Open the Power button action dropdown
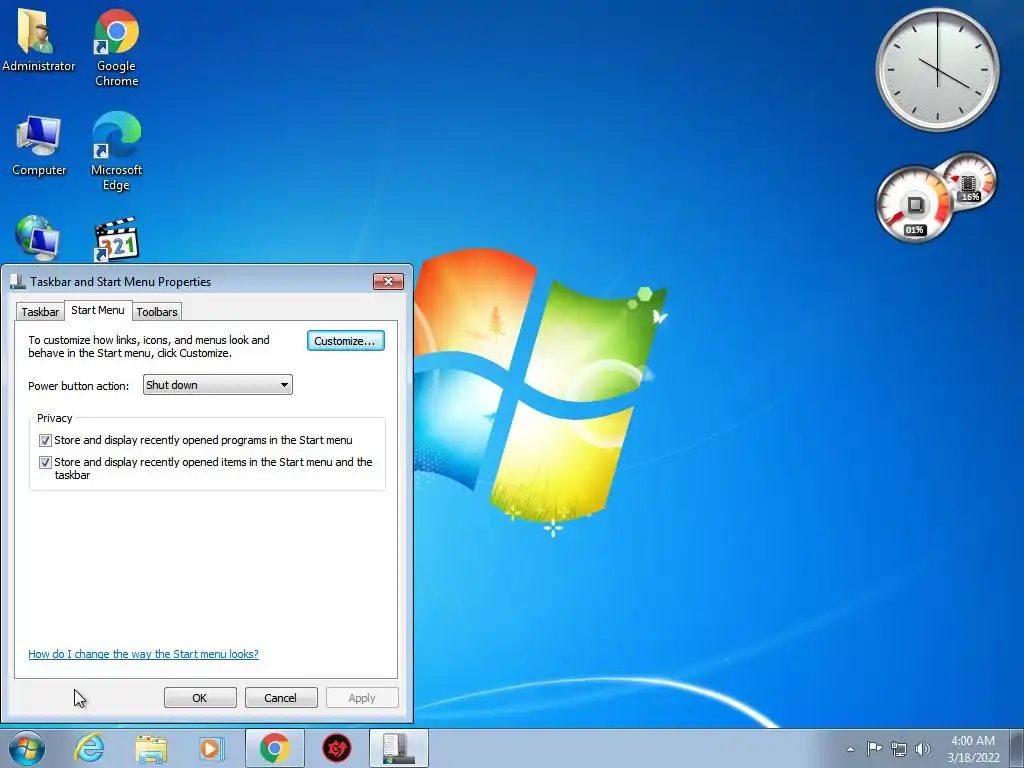1024x768 pixels. tap(217, 385)
